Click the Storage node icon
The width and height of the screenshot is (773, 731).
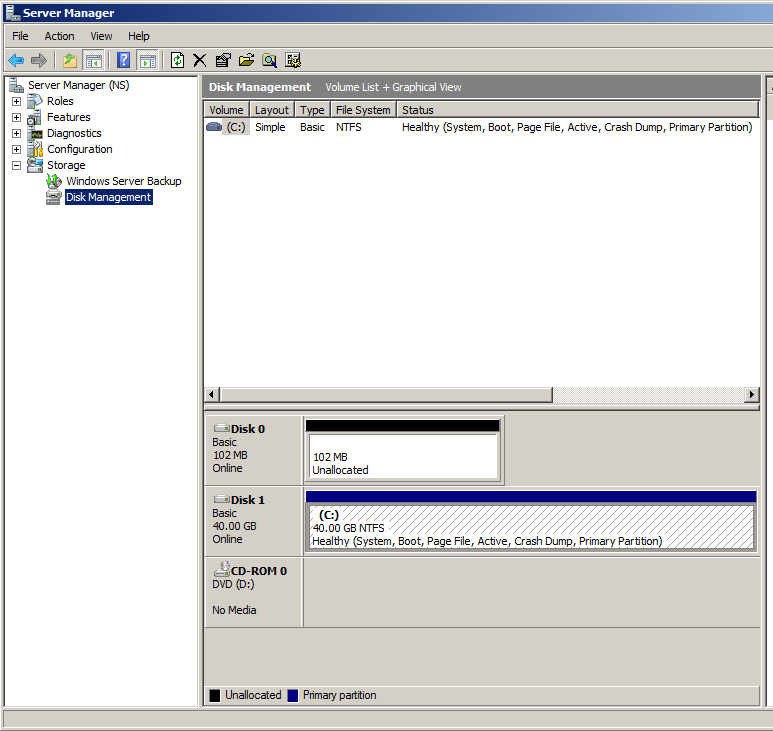[35, 165]
